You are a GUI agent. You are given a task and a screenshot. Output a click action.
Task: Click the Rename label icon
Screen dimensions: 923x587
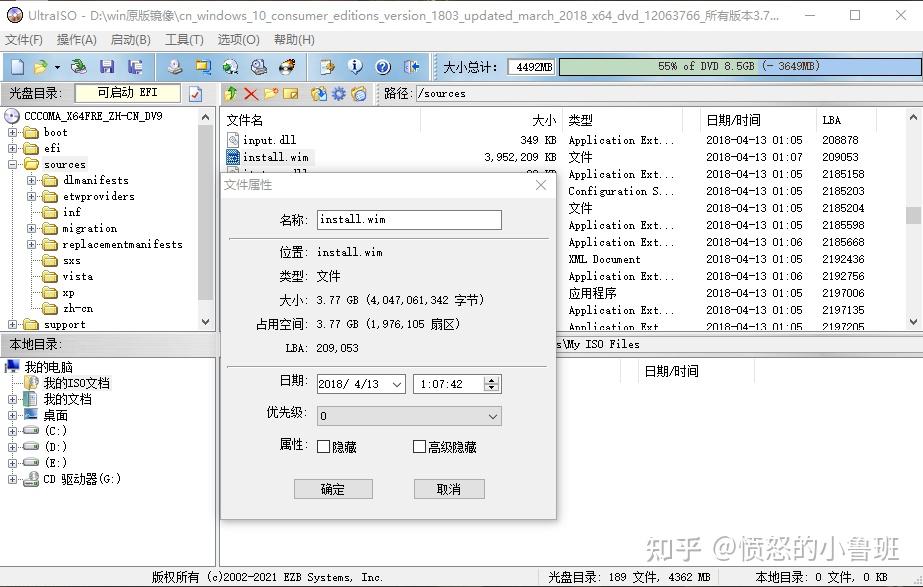(x=291, y=93)
